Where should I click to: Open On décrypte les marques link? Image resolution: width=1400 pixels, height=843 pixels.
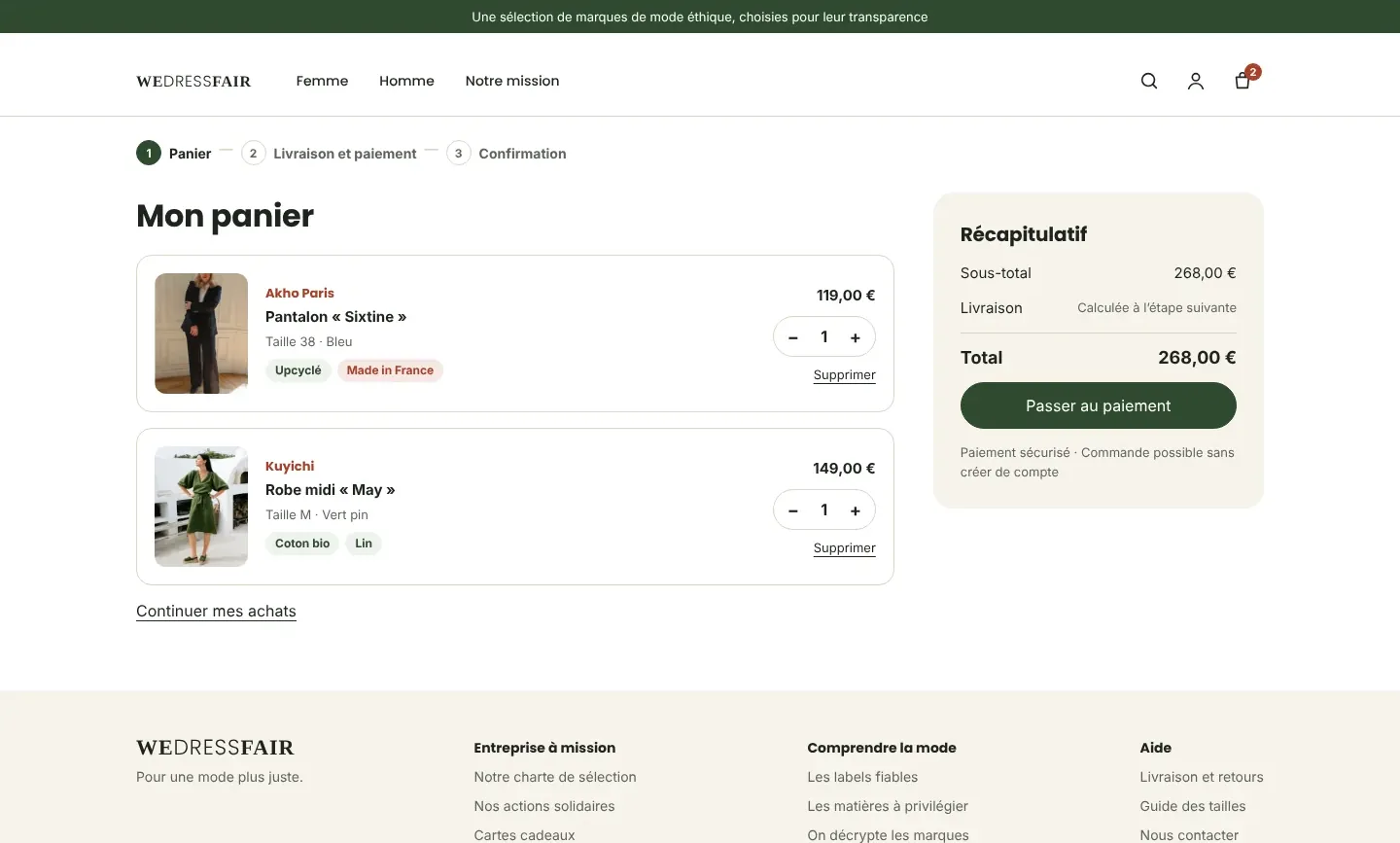click(x=888, y=835)
